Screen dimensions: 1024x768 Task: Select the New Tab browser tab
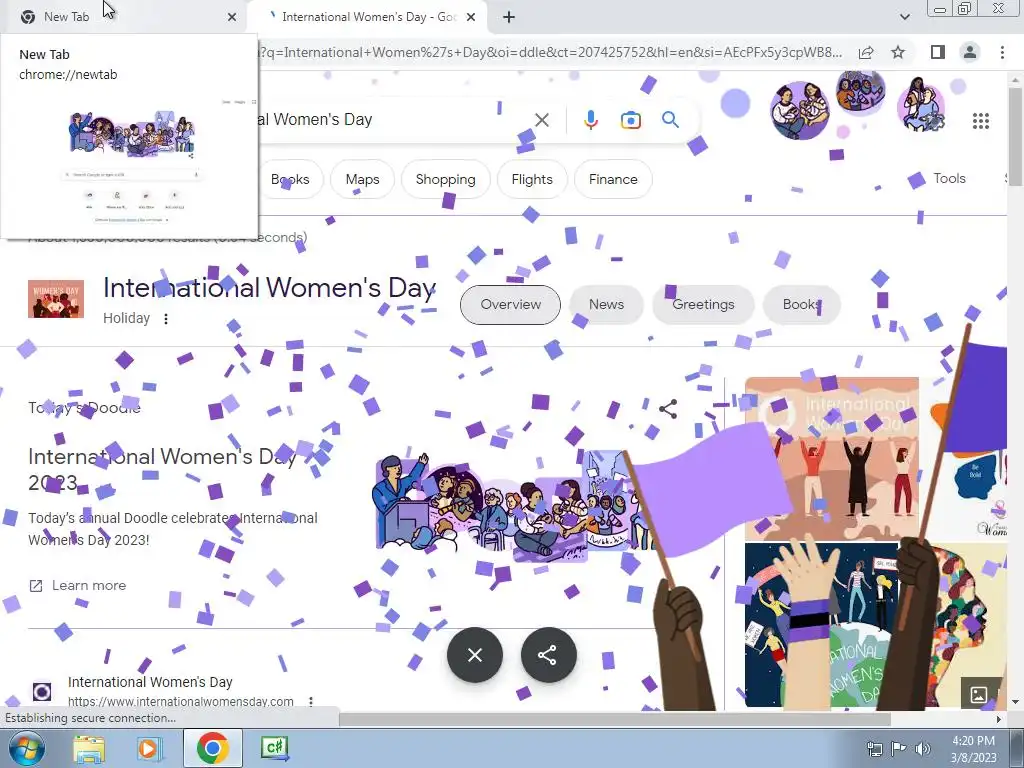click(124, 17)
